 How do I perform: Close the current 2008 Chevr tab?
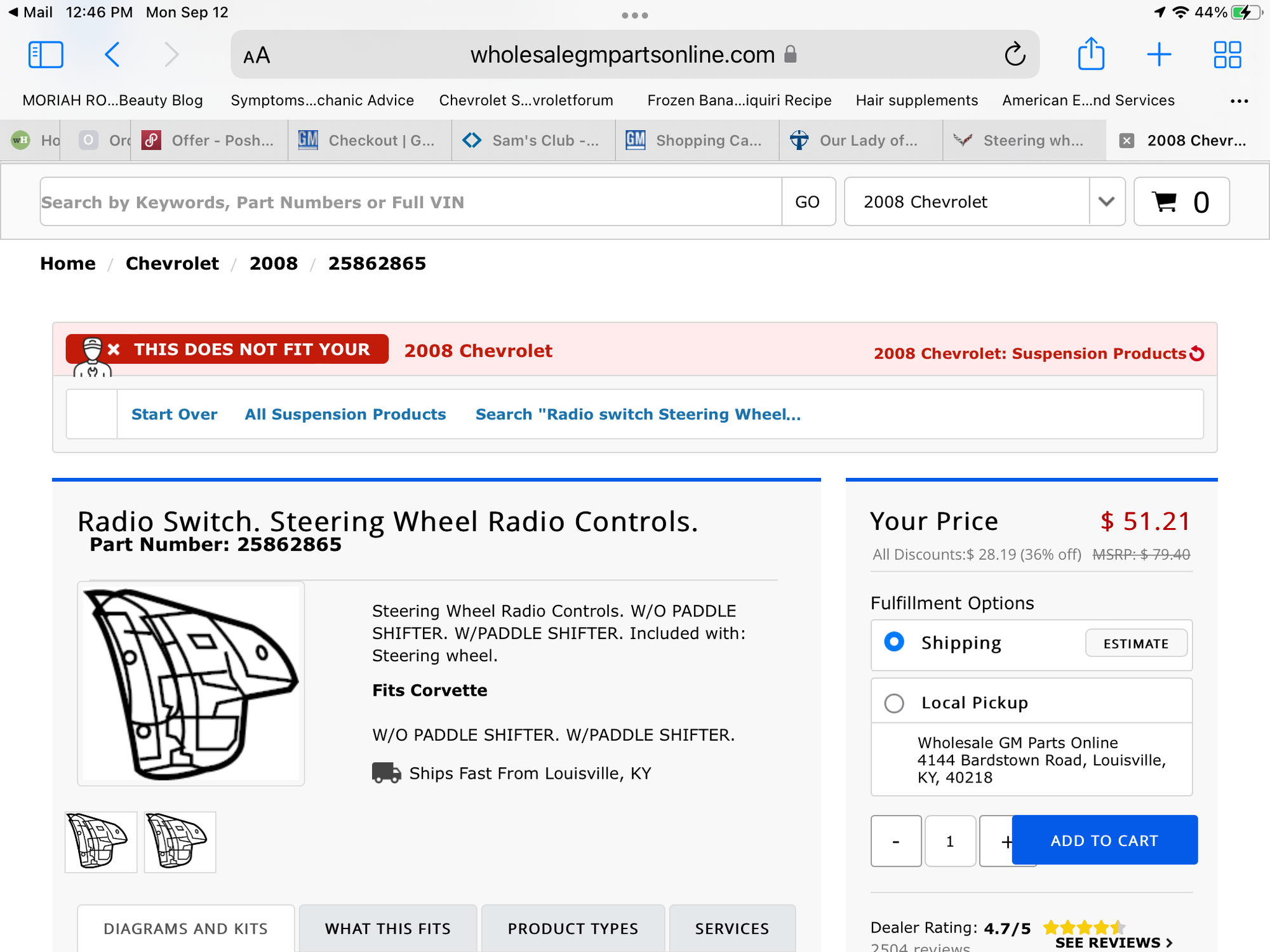(1126, 141)
